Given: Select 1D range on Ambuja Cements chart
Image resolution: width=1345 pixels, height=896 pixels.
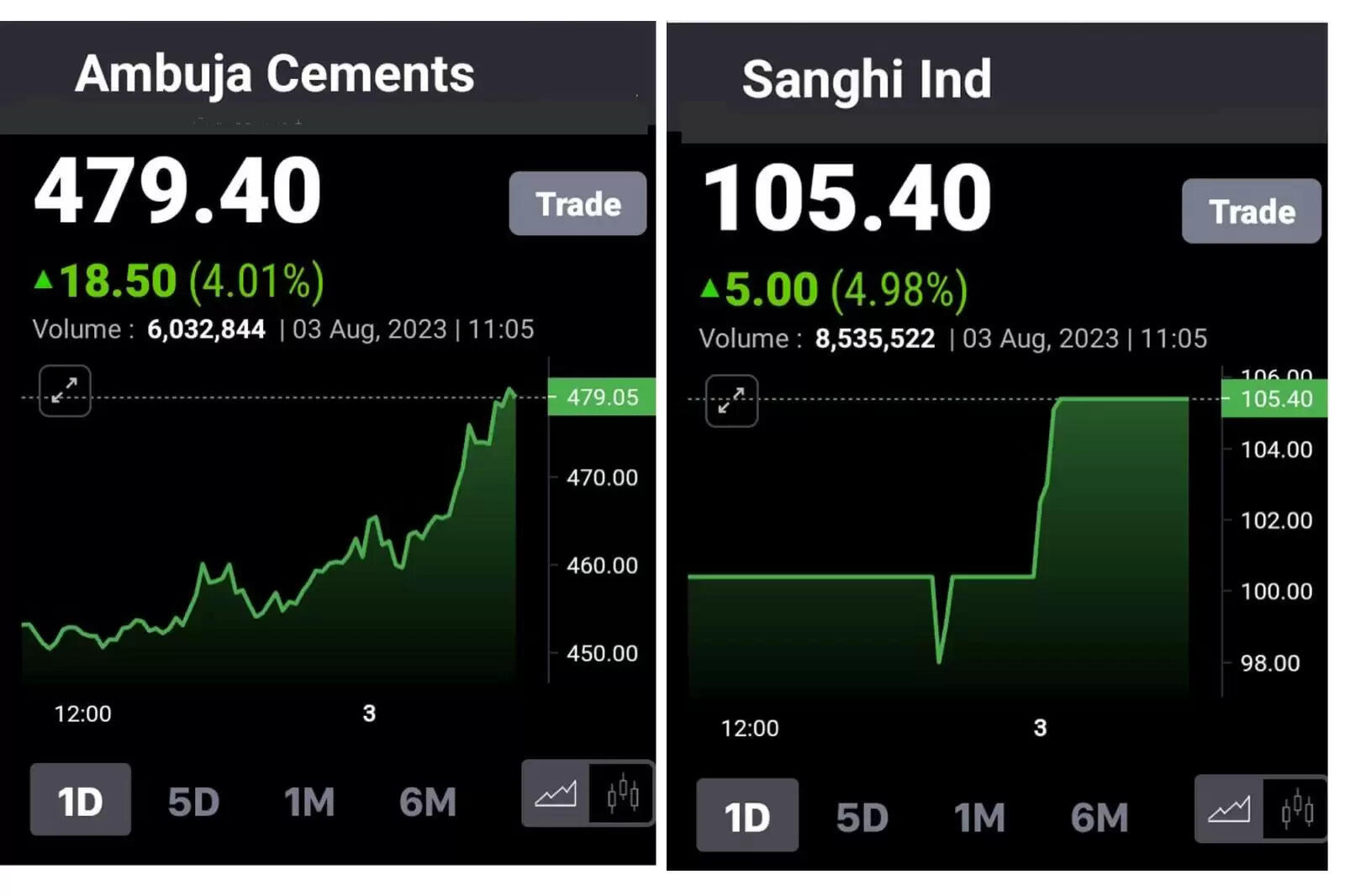Looking at the screenshot, I should coord(81,800).
